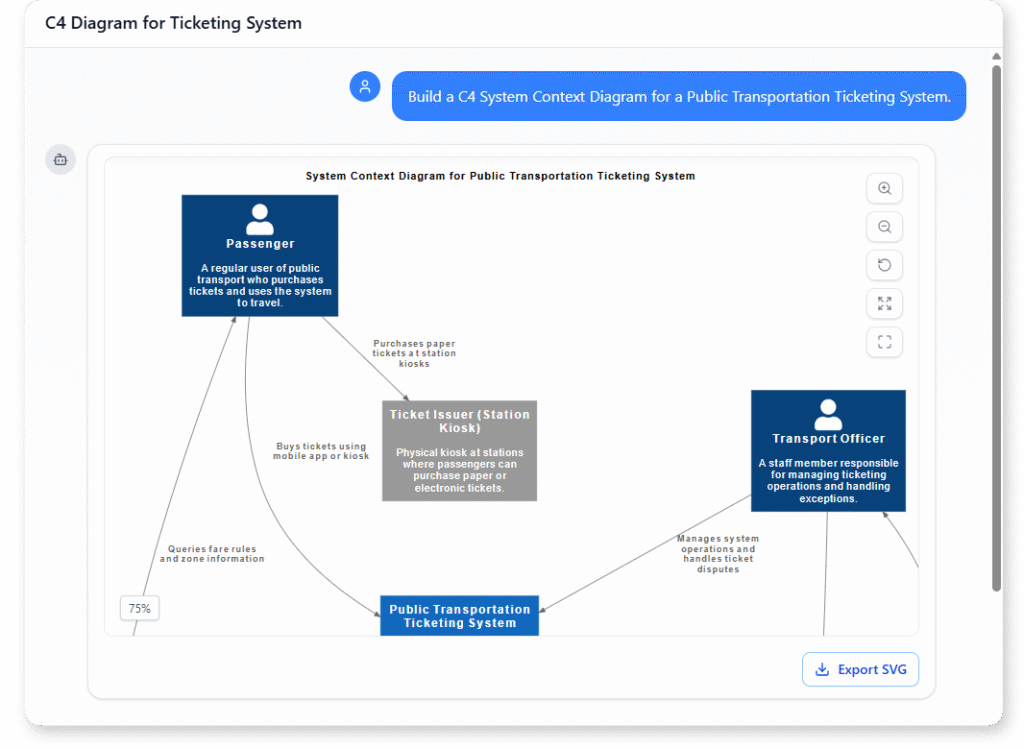1024x749 pixels.
Task: Click the zoom in icon
Action: pos(884,188)
